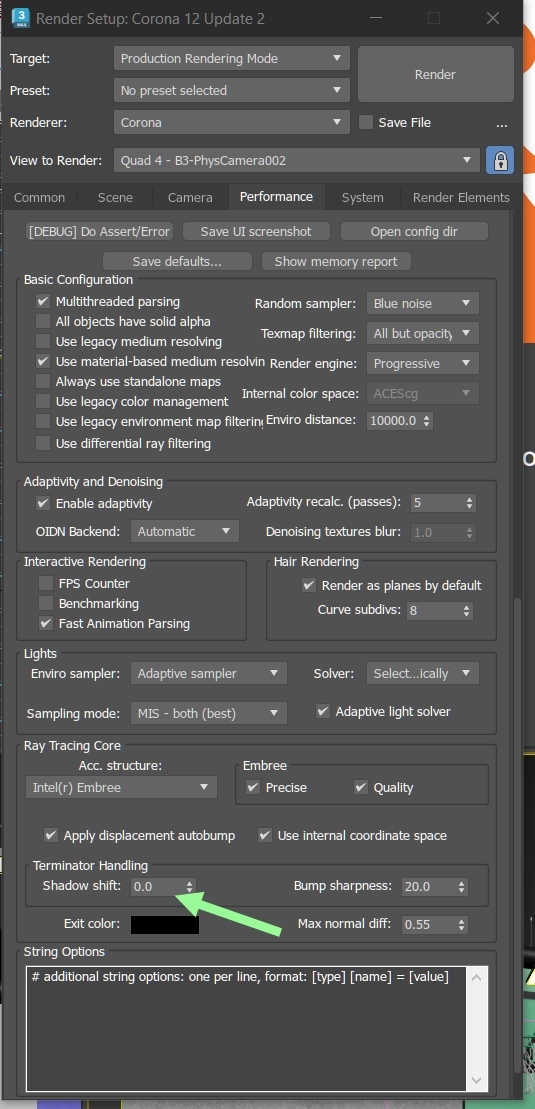This screenshot has width=535, height=1109.
Task: Click Open config dir button
Action: pyautogui.click(x=414, y=231)
